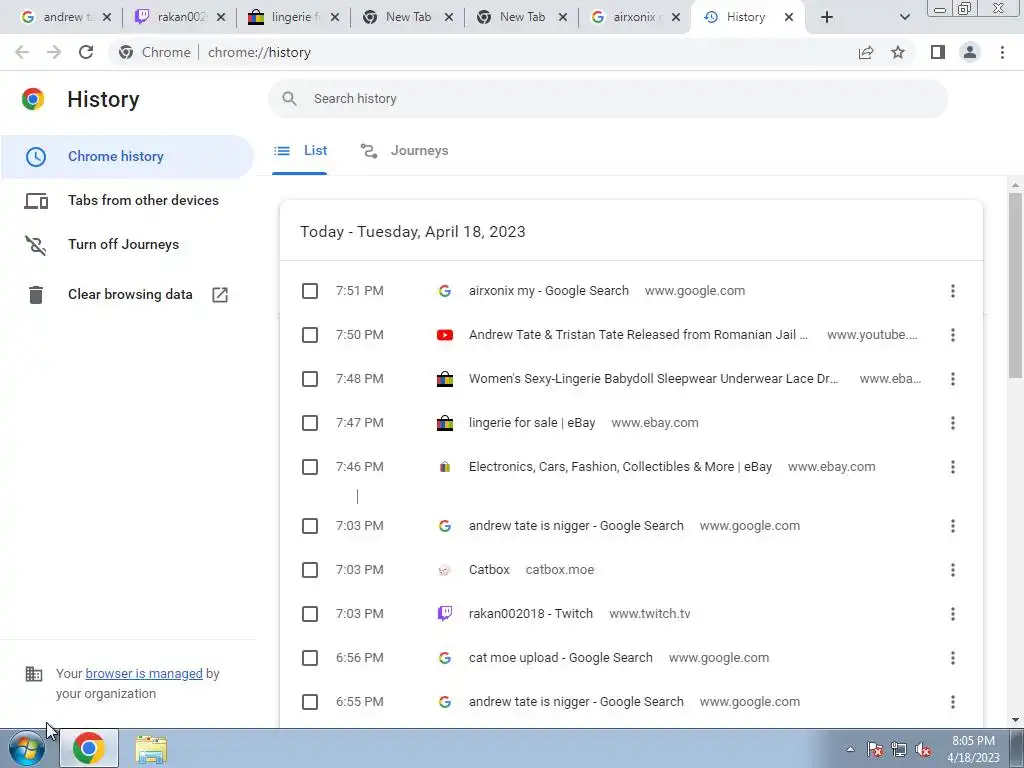Viewport: 1024px width, 768px height.
Task: Open the side panel icon
Action: point(938,52)
